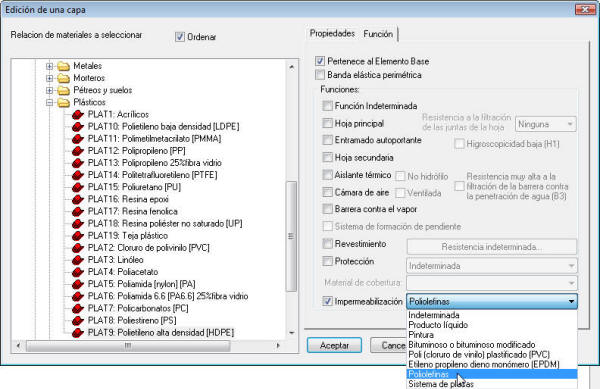This screenshot has height=389, width=600.
Task: Check Función Indeterminada
Action: [327, 106]
